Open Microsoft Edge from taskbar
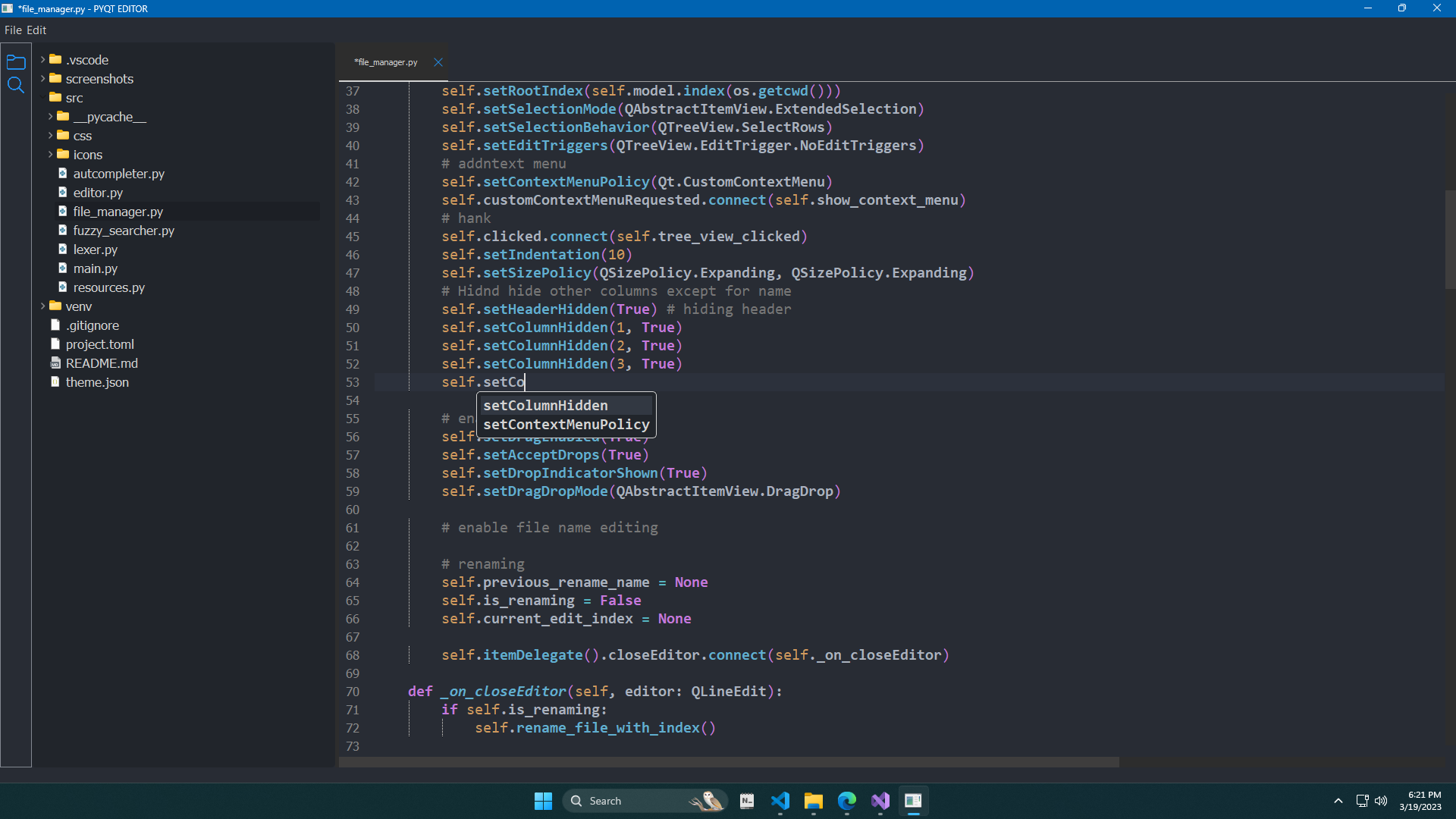Screen dimensions: 1456x819 click(x=847, y=801)
